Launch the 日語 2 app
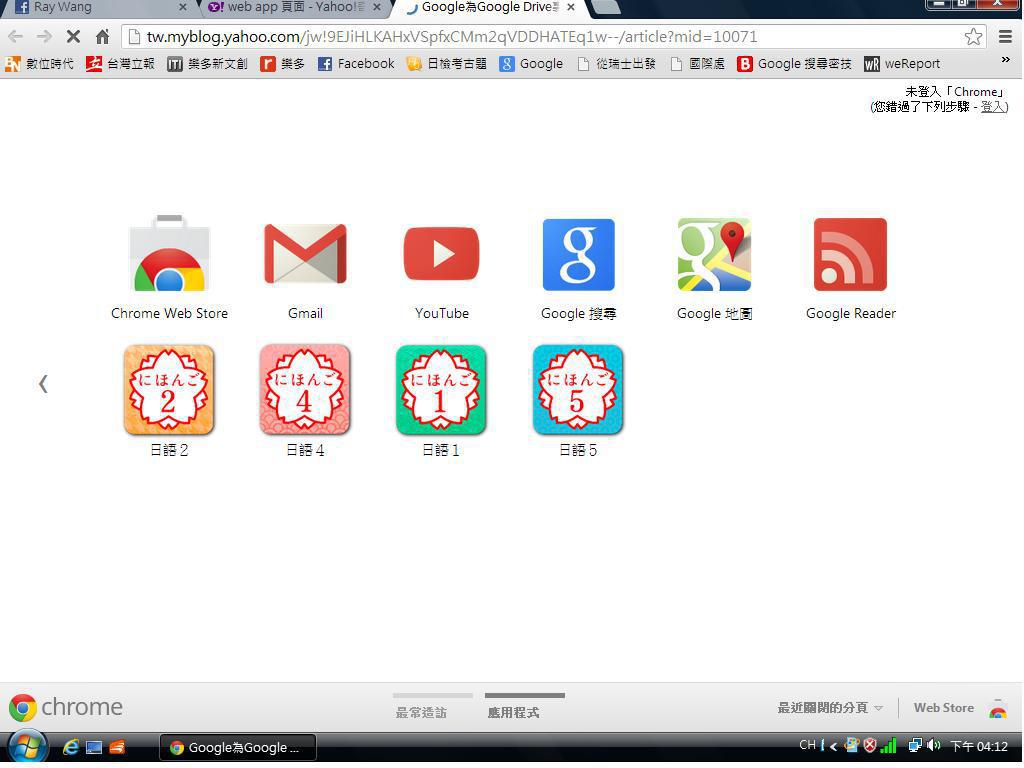The height and width of the screenshot is (768, 1024). (169, 390)
